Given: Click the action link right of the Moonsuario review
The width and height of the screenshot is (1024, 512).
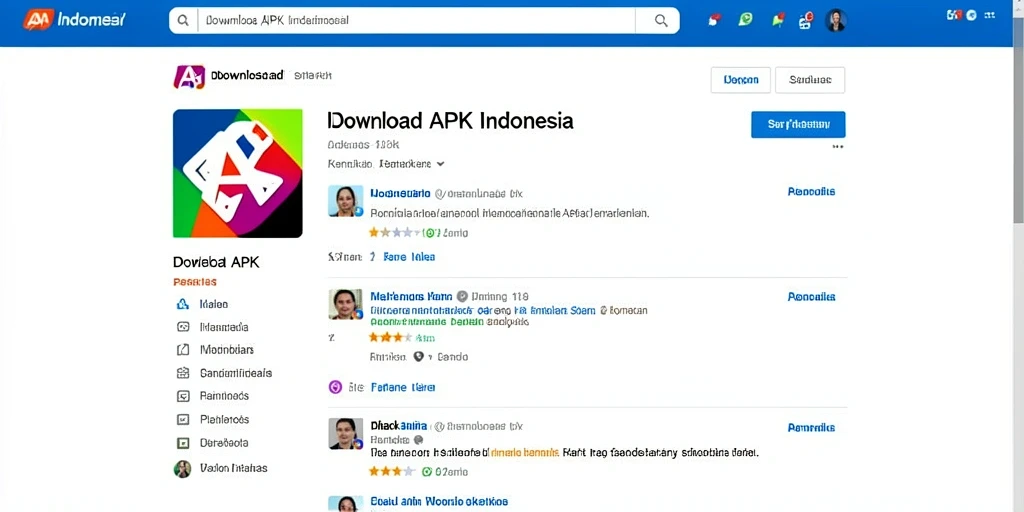Looking at the screenshot, I should 811,192.
